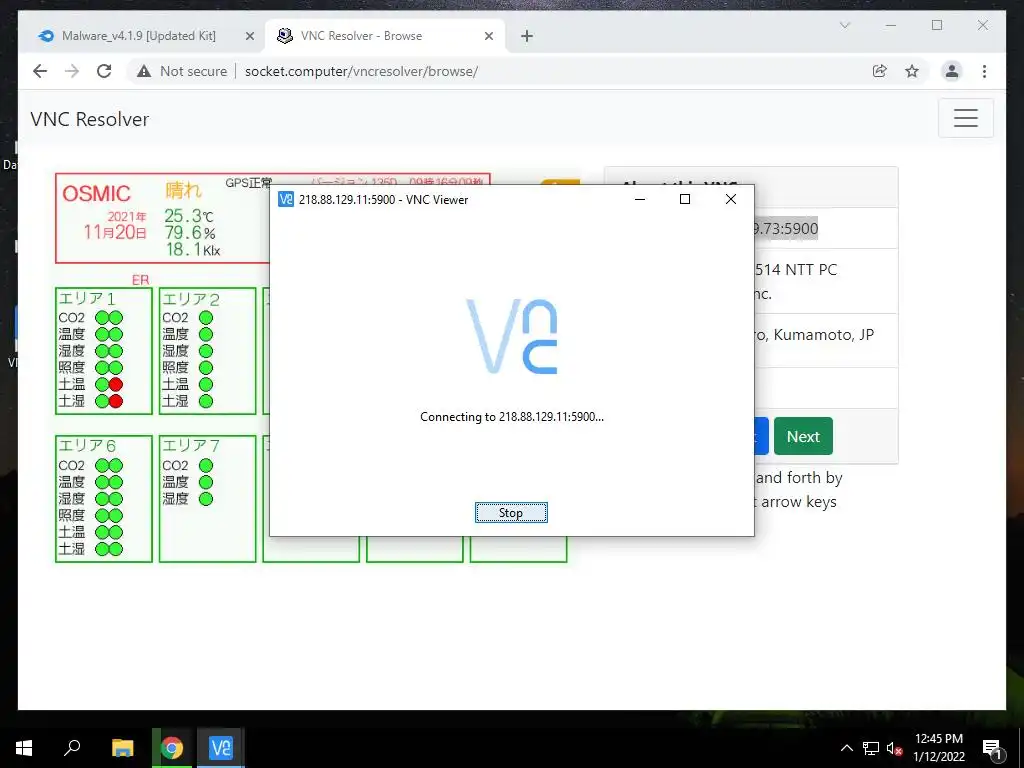Stop the VNC connection attempt
Screen dimensions: 1024x768
511,513
